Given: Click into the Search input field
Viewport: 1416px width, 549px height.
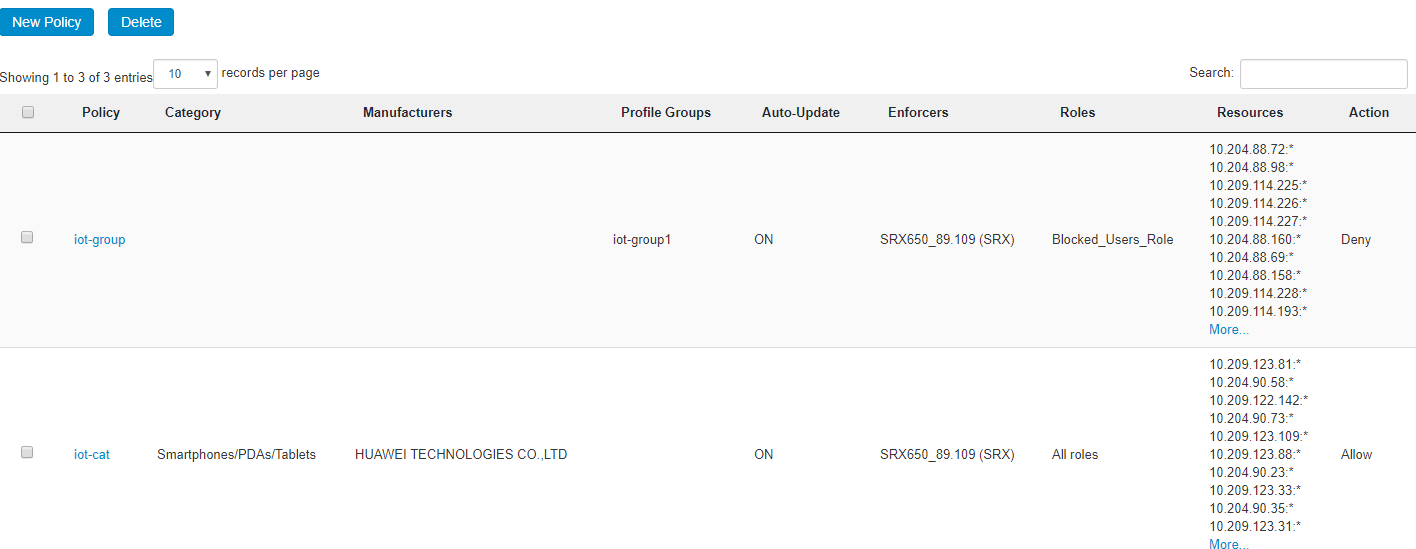Looking at the screenshot, I should point(1323,74).
